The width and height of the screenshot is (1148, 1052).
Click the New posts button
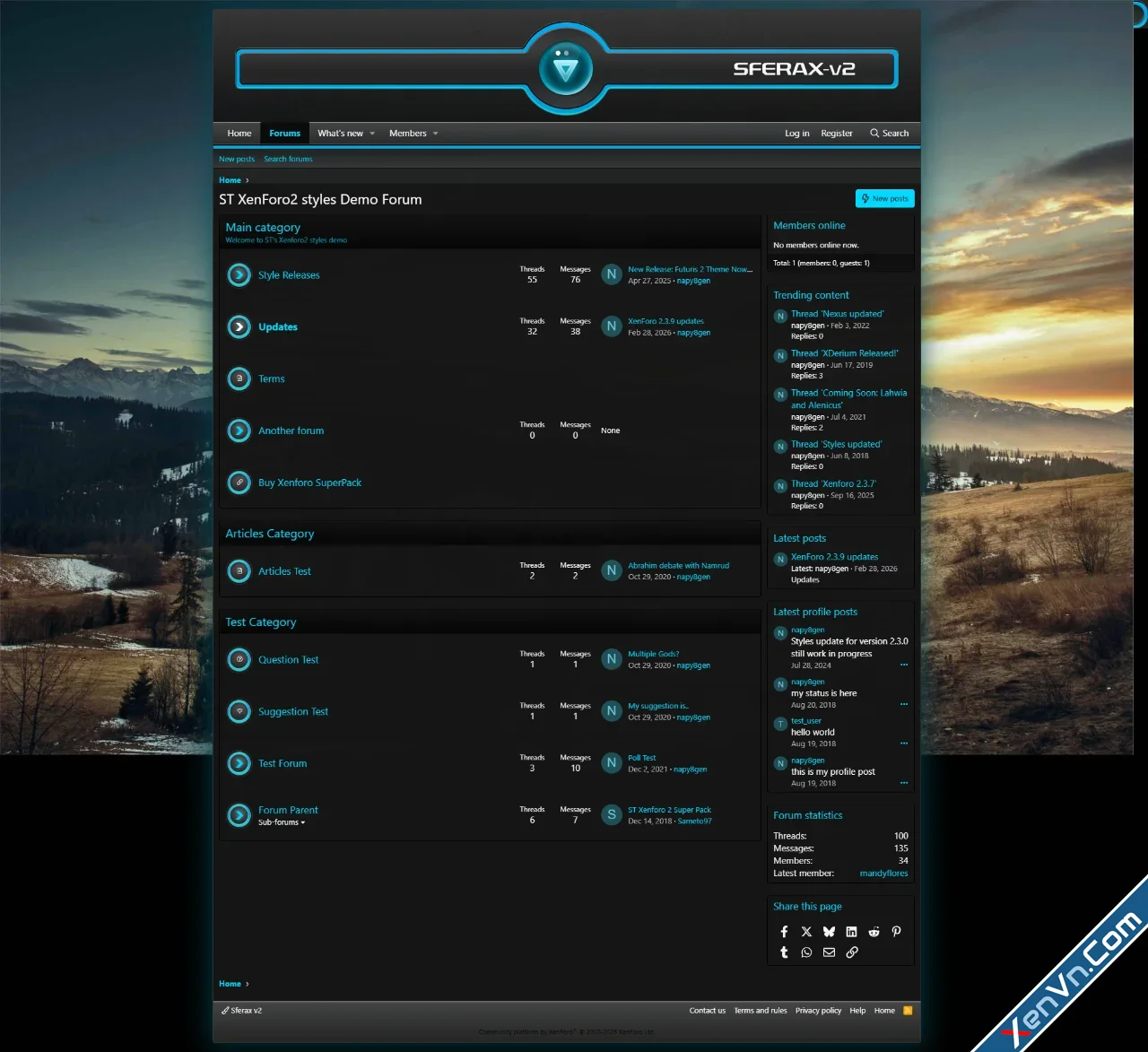click(x=884, y=198)
